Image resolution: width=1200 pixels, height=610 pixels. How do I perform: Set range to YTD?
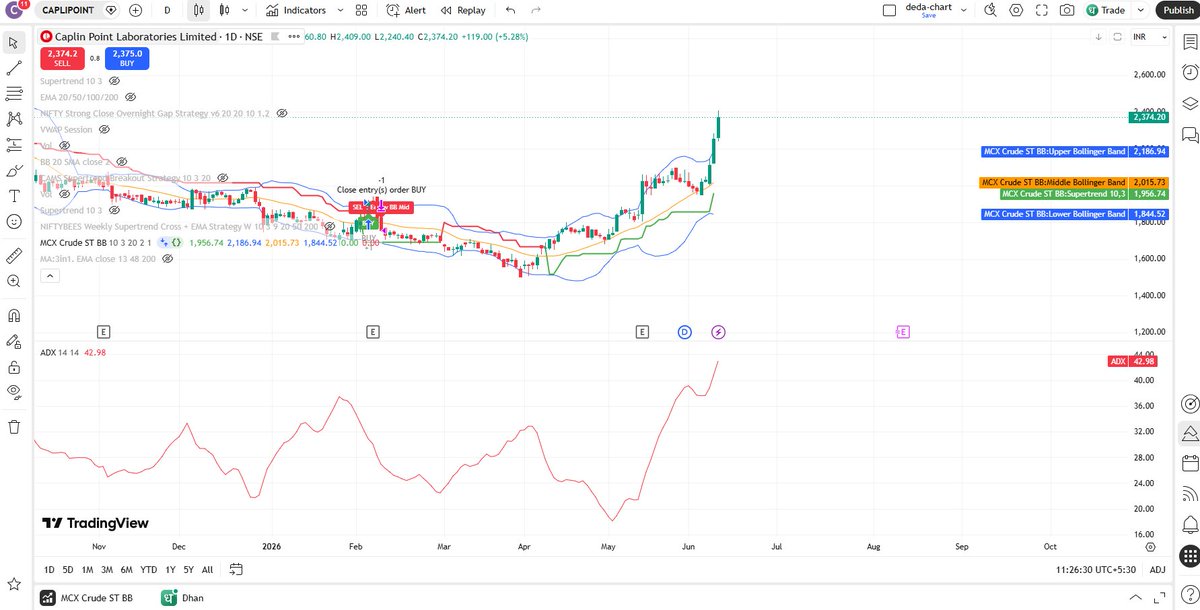tap(149, 570)
